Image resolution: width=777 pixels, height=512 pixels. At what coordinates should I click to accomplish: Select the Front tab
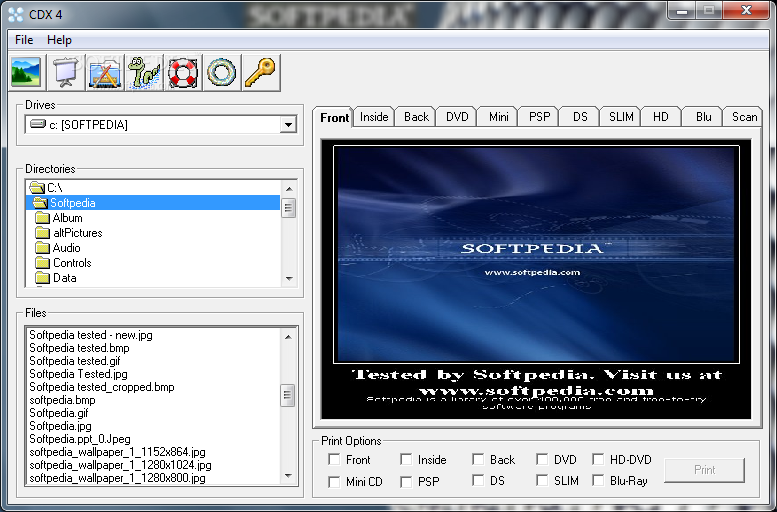tap(333, 117)
